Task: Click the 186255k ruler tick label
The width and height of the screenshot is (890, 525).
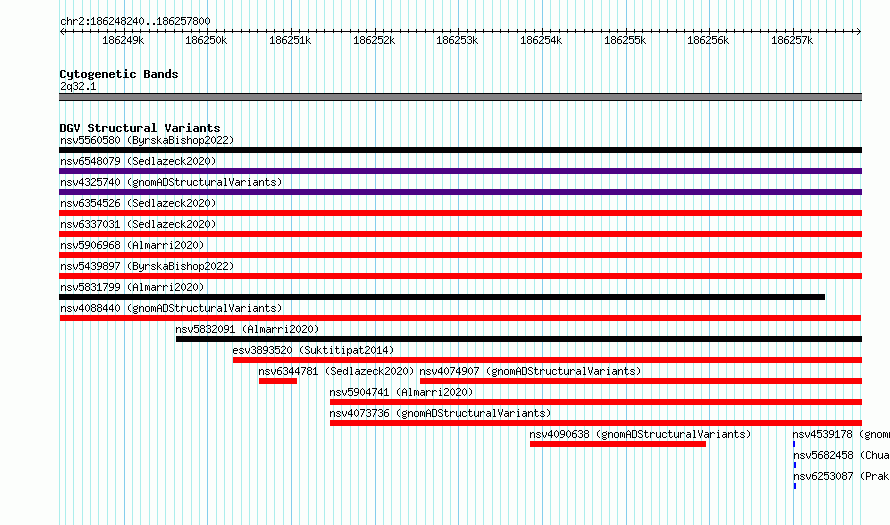Action: (625, 40)
